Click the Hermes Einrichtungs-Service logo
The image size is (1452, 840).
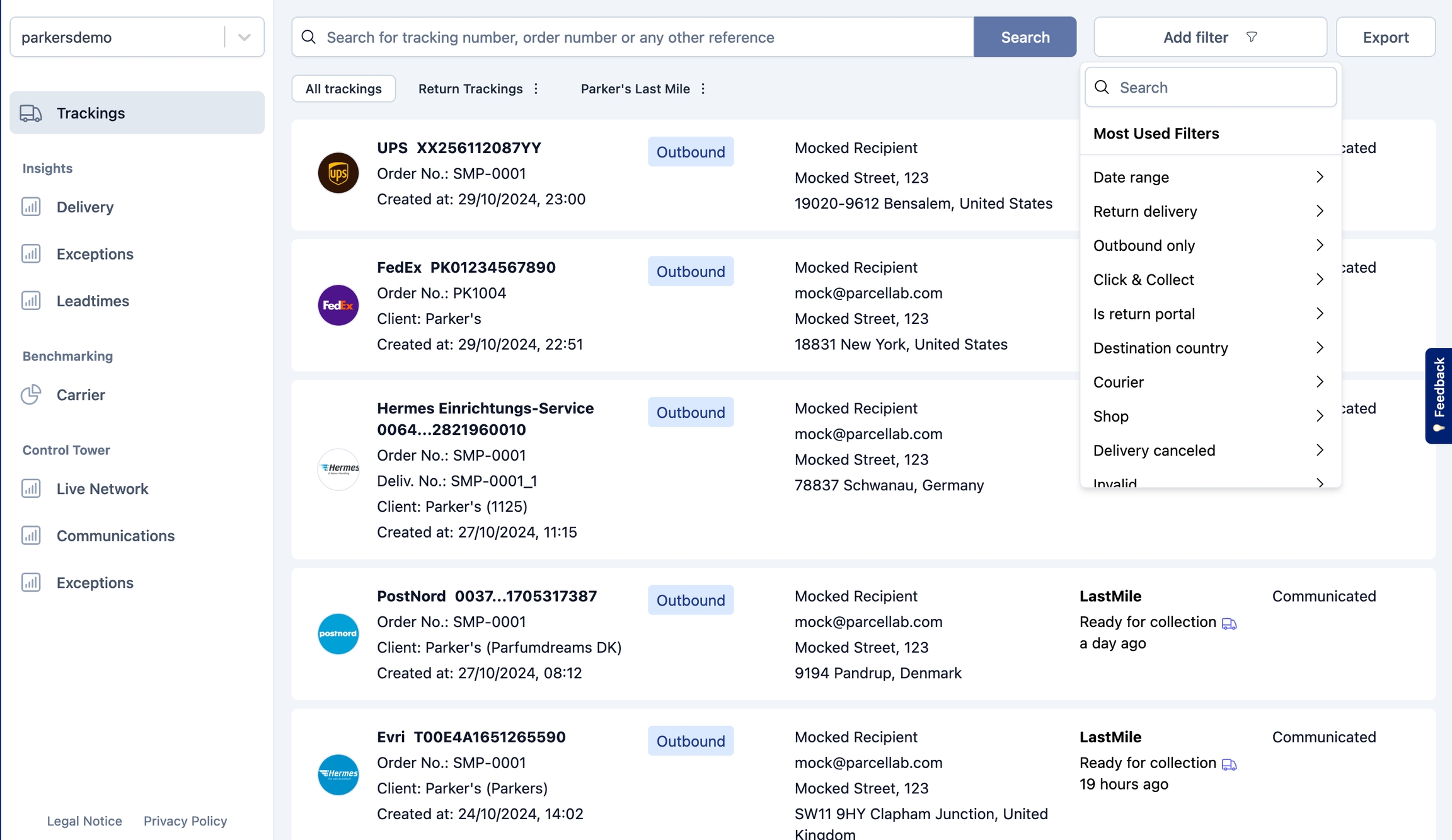coord(338,469)
